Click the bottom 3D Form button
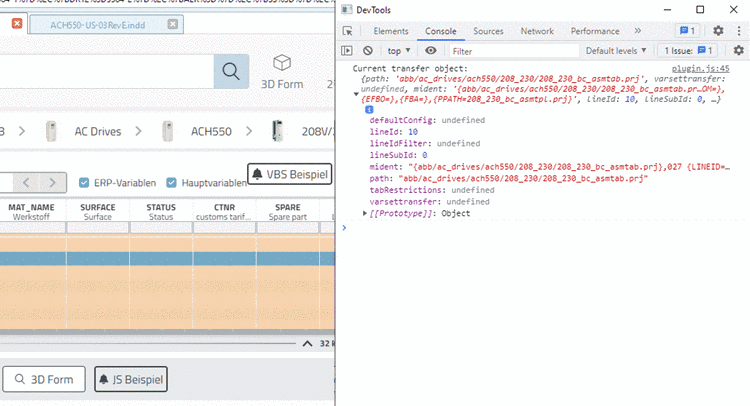This screenshot has height=406, width=750. pos(44,379)
